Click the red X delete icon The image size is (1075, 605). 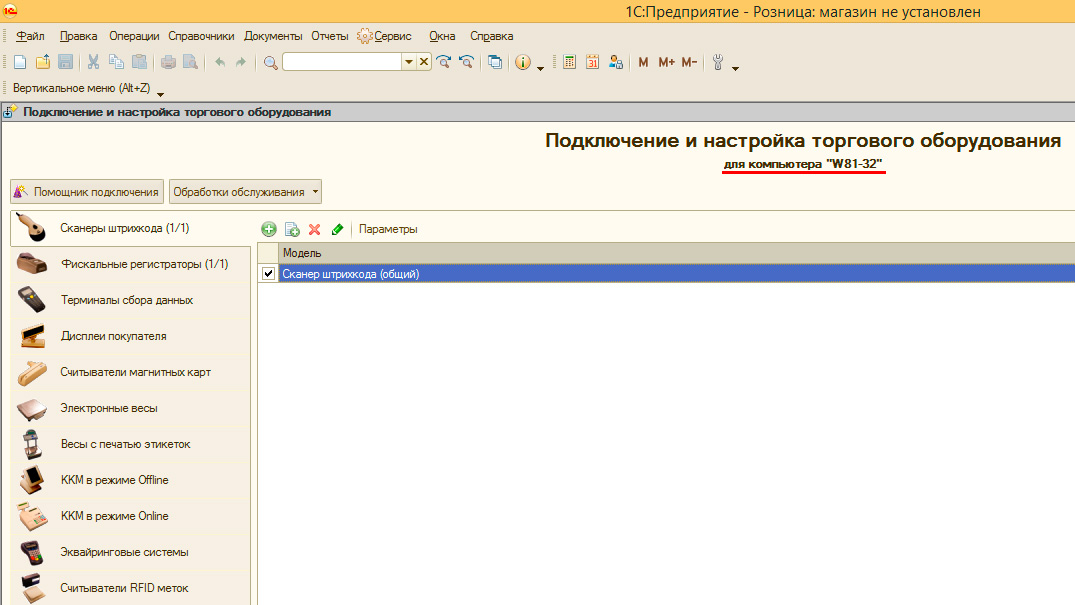(314, 229)
